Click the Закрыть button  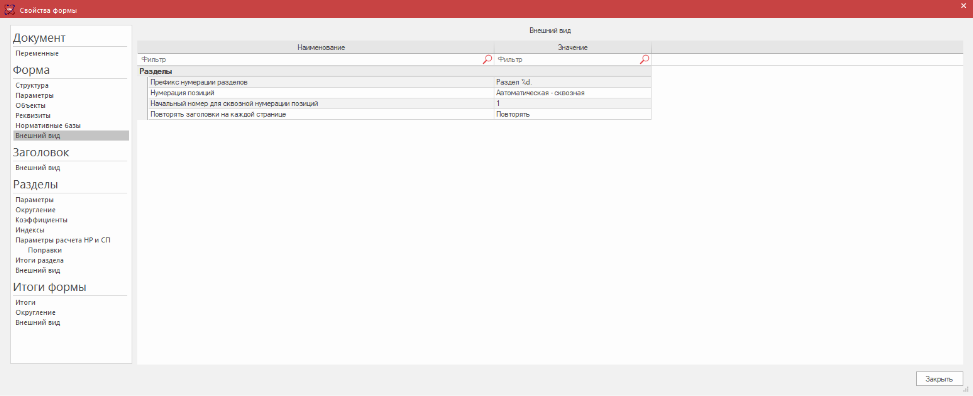[x=939, y=379]
